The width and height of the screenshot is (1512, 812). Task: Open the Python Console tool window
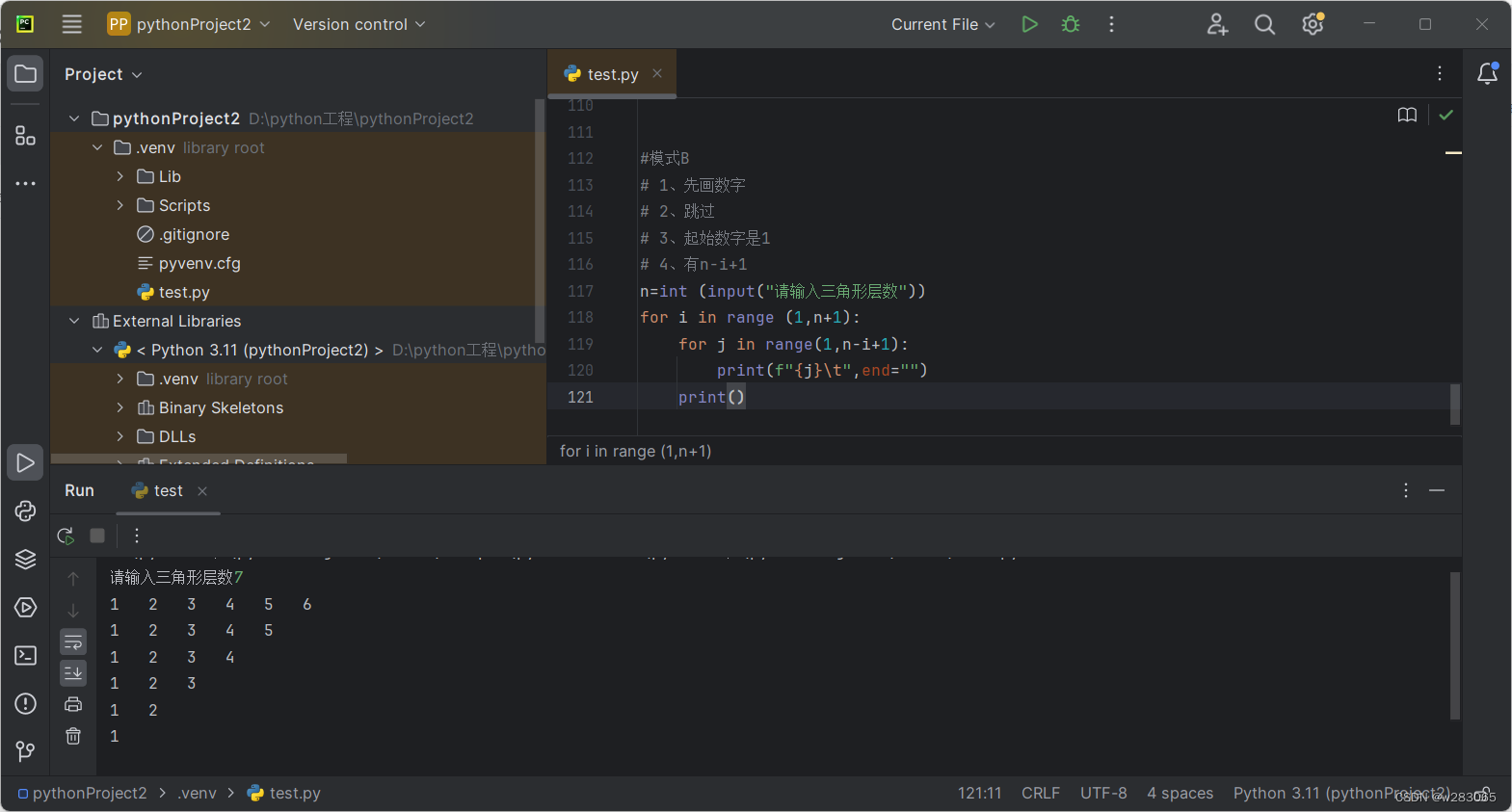click(x=25, y=511)
